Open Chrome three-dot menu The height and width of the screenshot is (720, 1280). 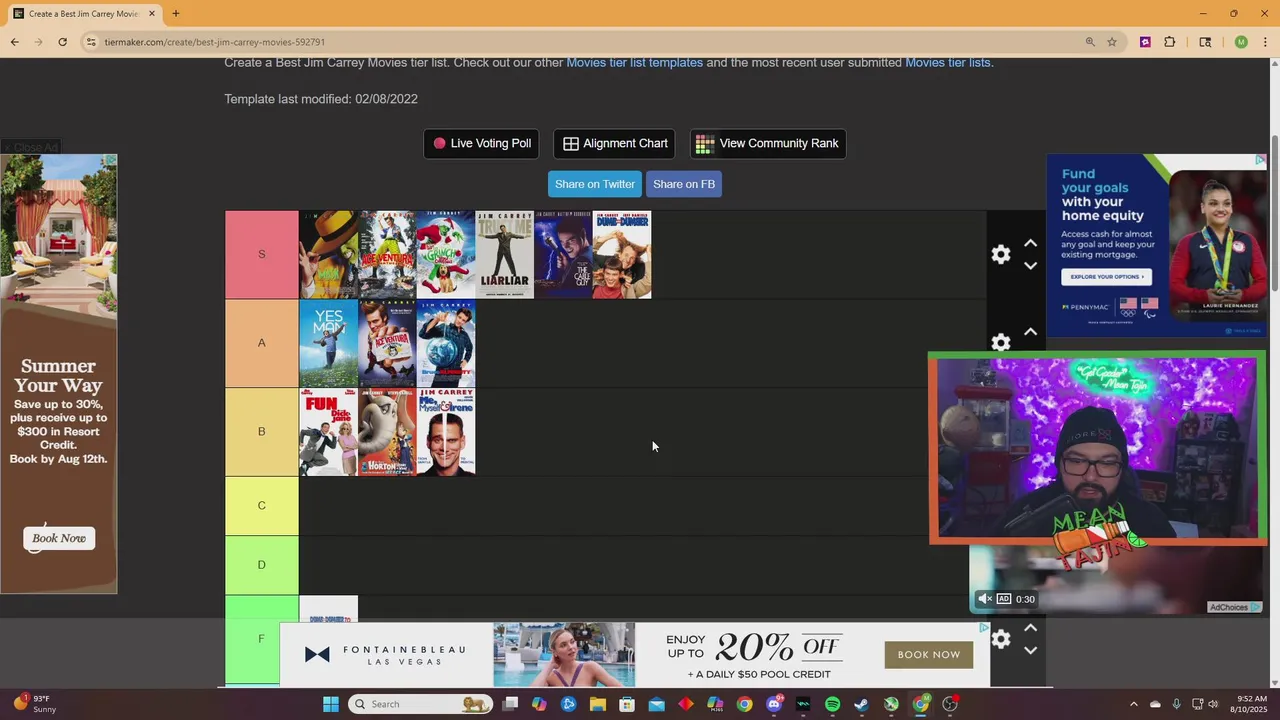pos(1266,42)
